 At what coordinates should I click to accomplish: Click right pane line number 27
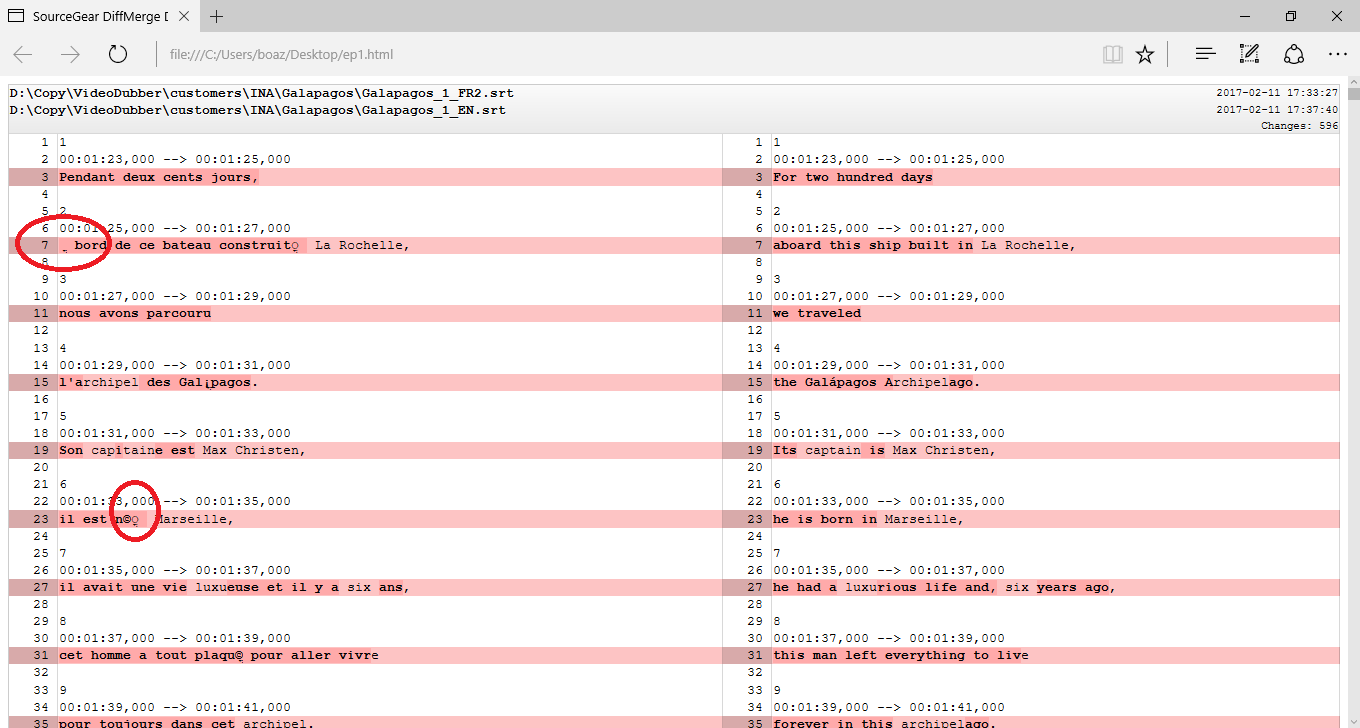[756, 587]
